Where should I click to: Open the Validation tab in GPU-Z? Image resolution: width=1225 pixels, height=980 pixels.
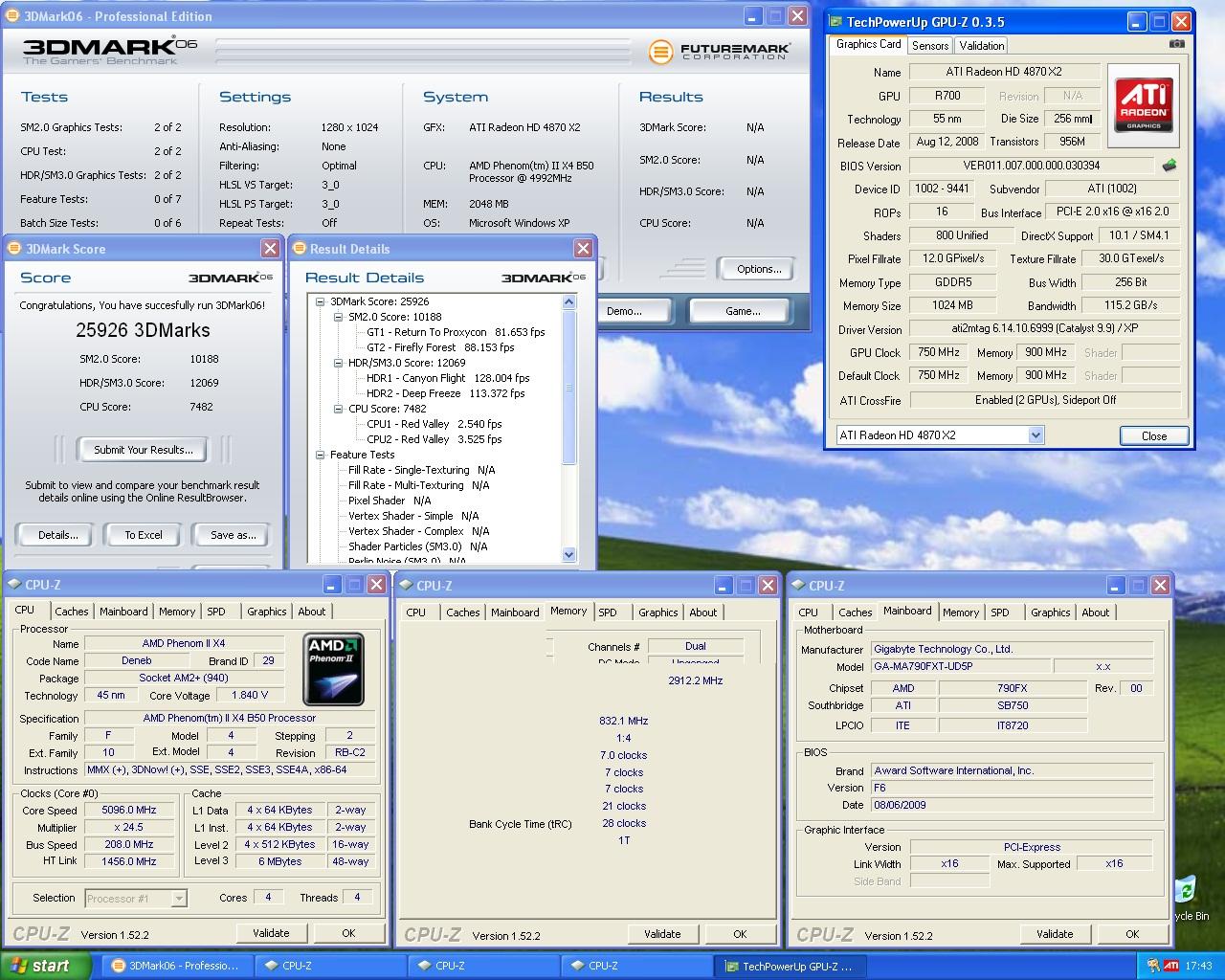coord(982,45)
